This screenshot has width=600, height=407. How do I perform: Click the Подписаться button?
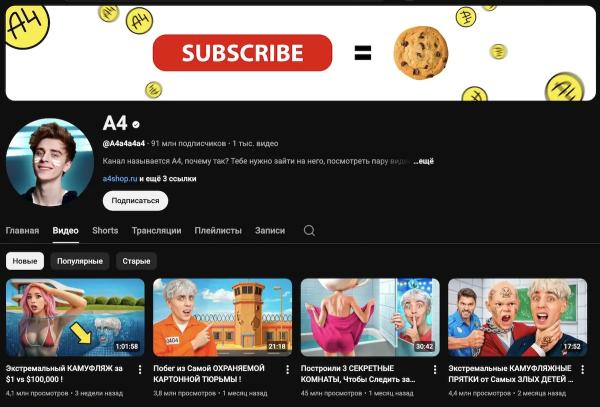[135, 200]
